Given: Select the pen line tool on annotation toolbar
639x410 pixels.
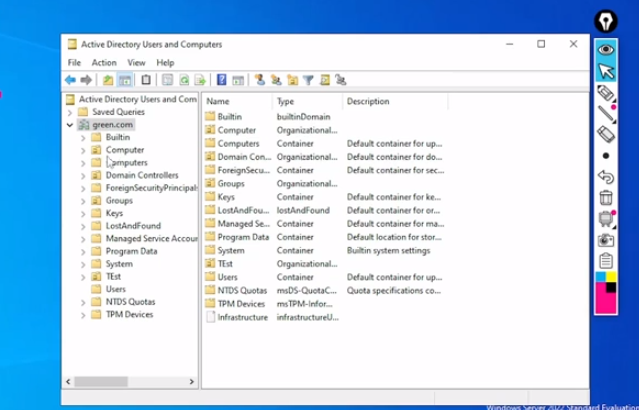Looking at the screenshot, I should pyautogui.click(x=606, y=114).
